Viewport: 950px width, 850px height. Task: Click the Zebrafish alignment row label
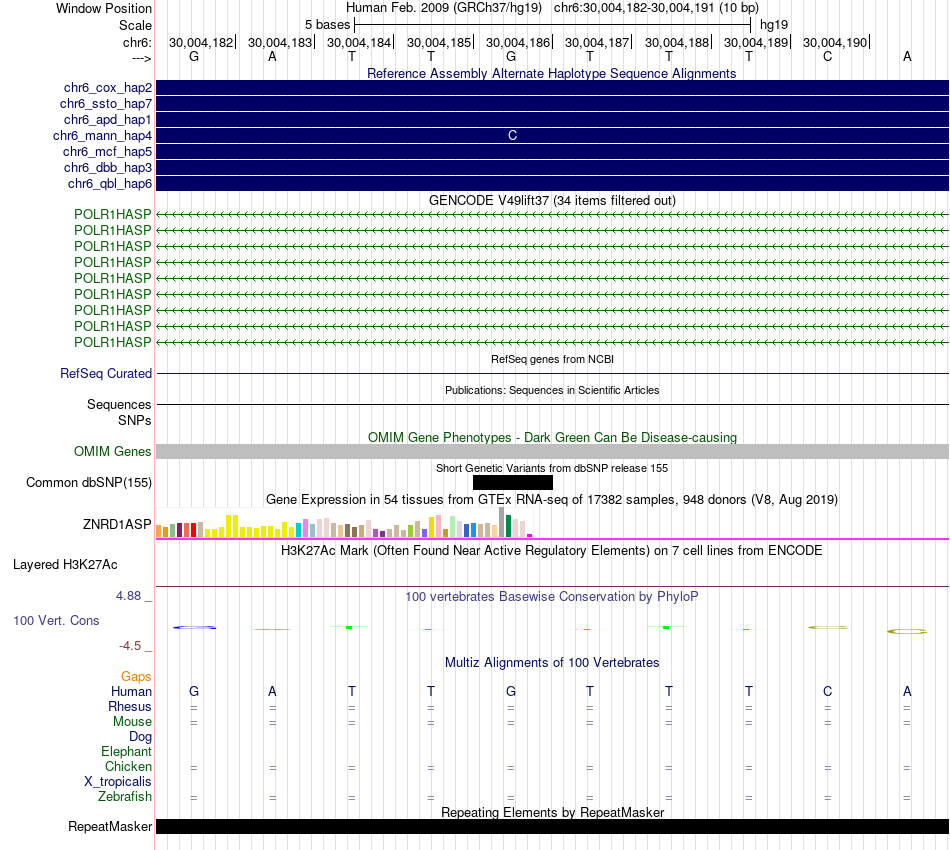pyautogui.click(x=125, y=797)
